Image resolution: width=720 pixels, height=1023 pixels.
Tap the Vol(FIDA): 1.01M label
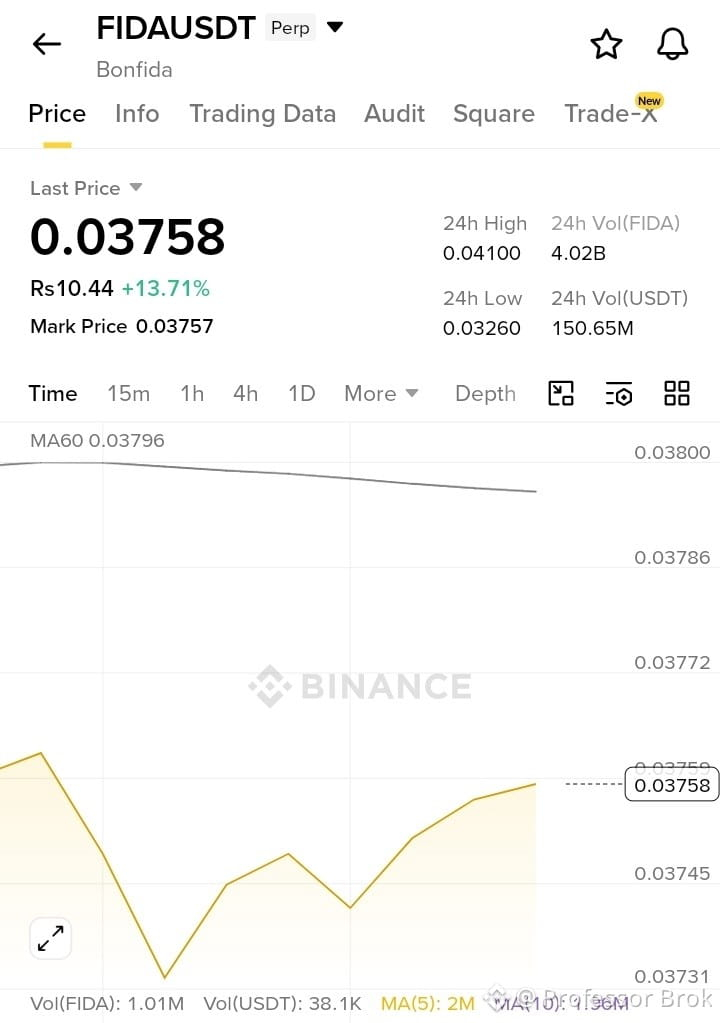click(107, 1003)
